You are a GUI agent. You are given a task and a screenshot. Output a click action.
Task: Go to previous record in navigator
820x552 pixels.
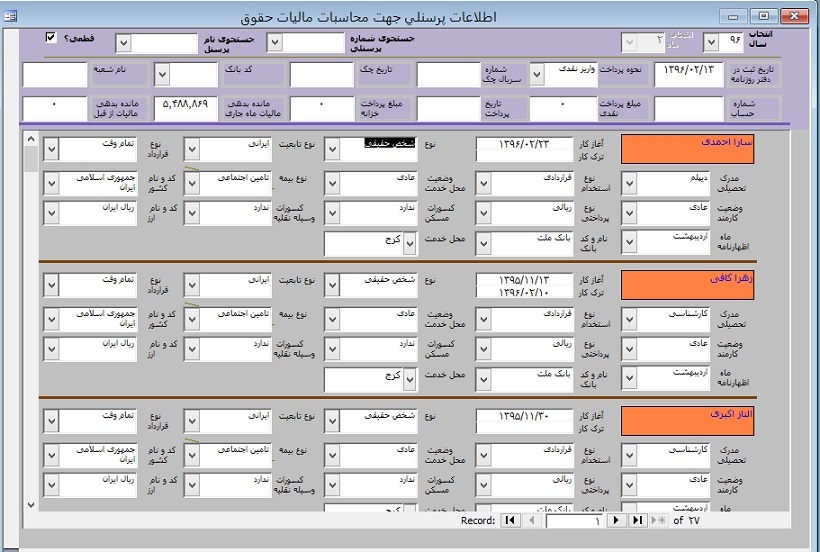(x=532, y=520)
